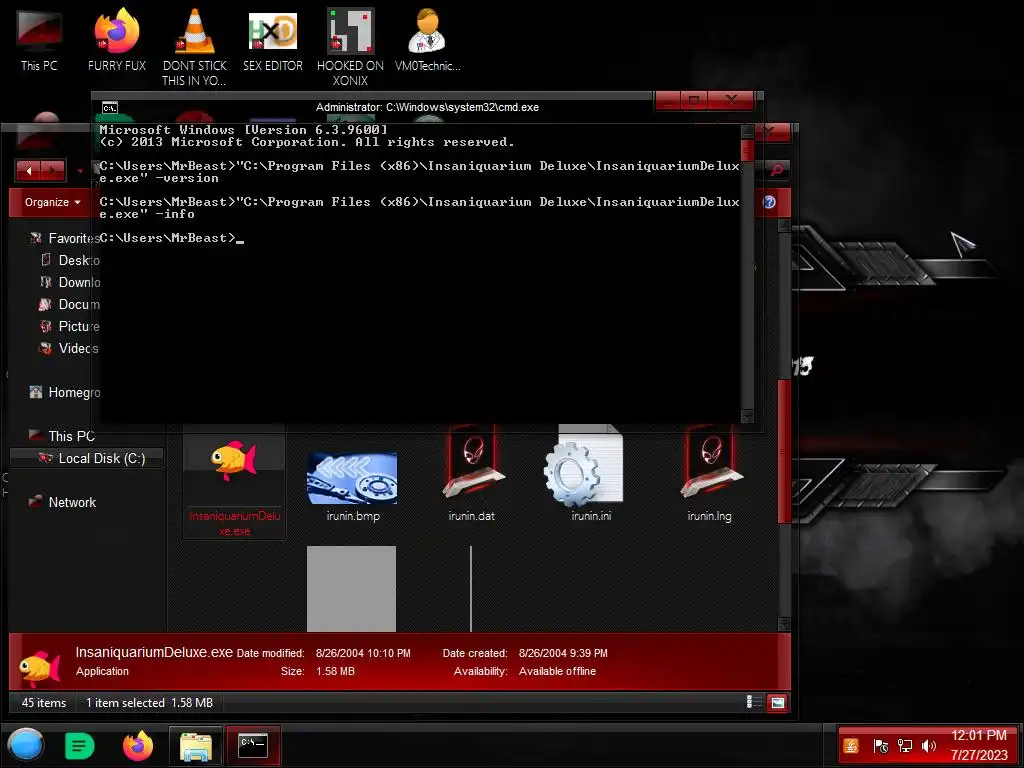The height and width of the screenshot is (768, 1024).
Task: Open the This PC desktop icon
Action: (39, 41)
